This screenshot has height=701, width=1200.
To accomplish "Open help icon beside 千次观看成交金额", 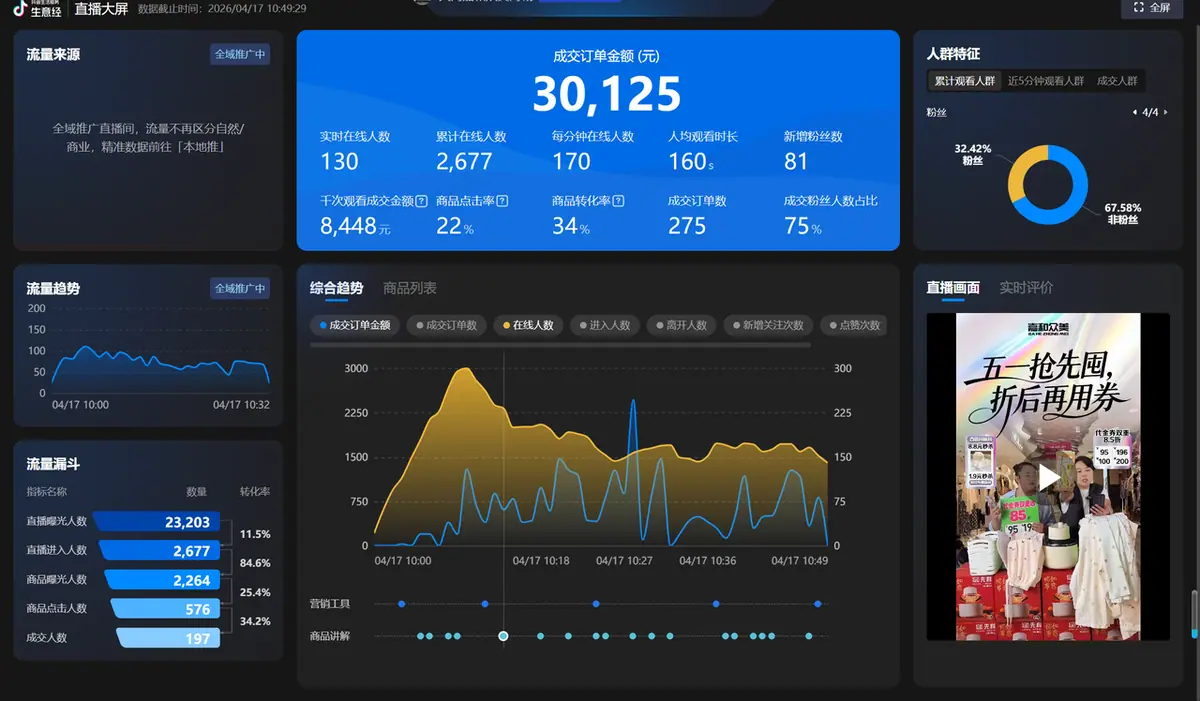I will coord(421,201).
